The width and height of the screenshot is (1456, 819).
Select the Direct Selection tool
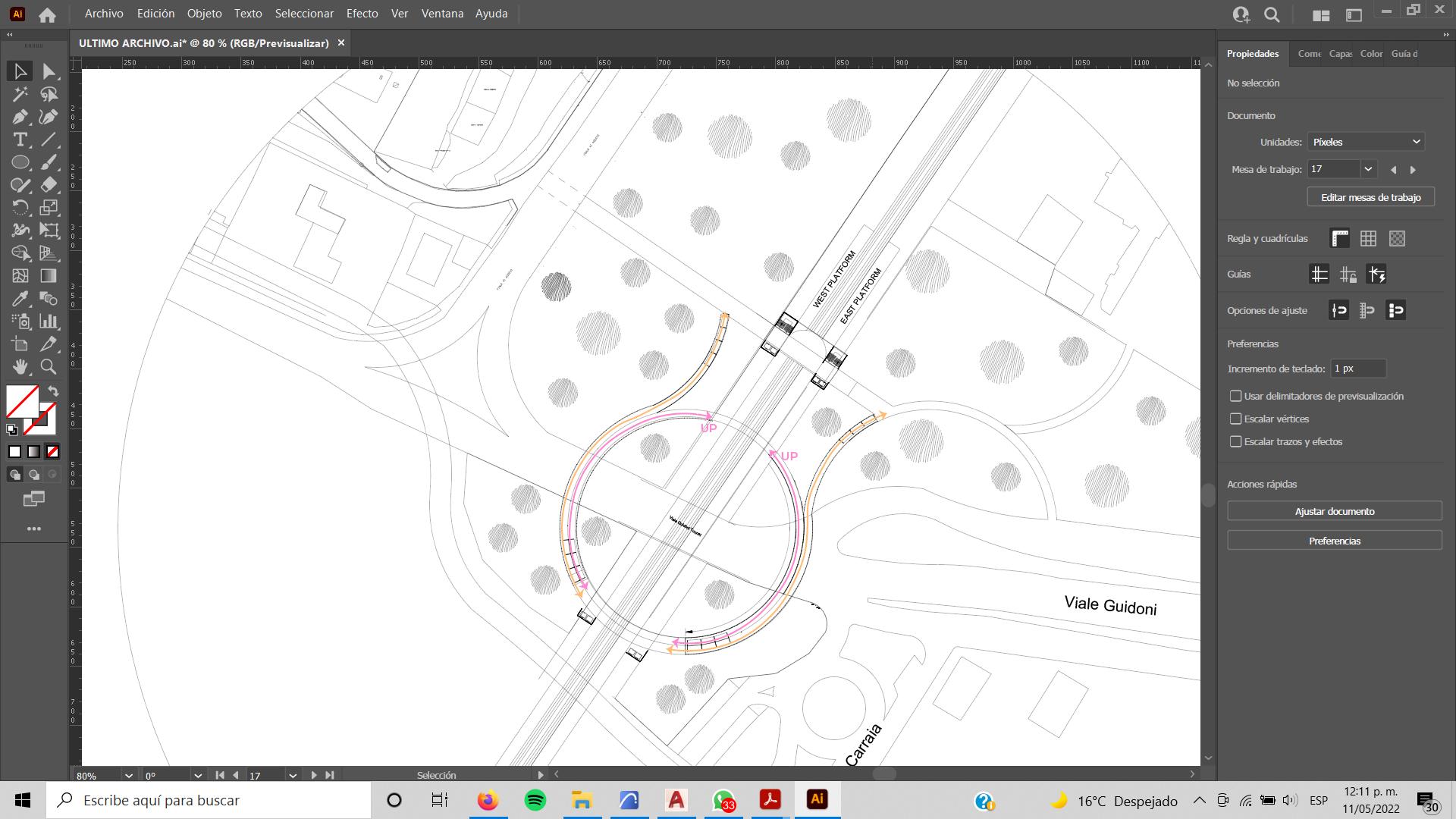pos(49,71)
